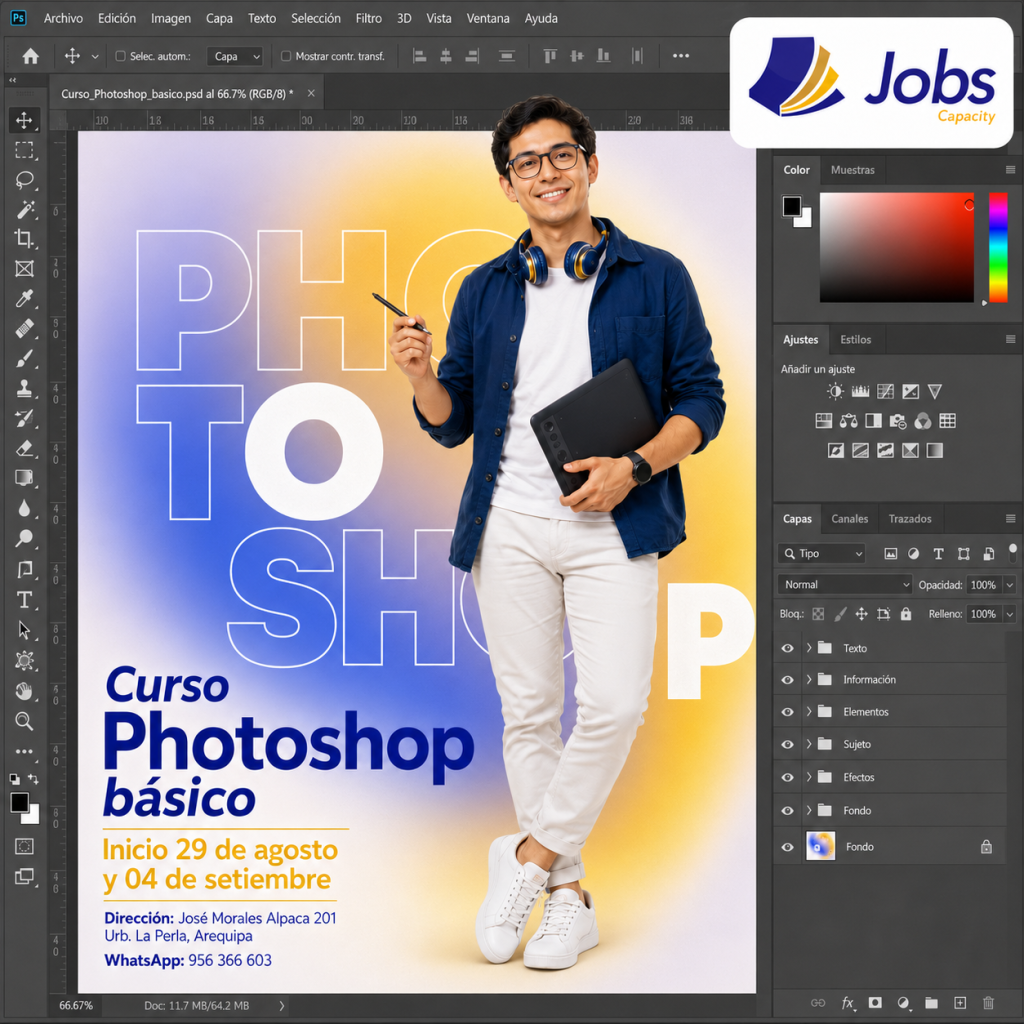Select the Hand tool
Screen dimensions: 1024x1024
(x=24, y=691)
